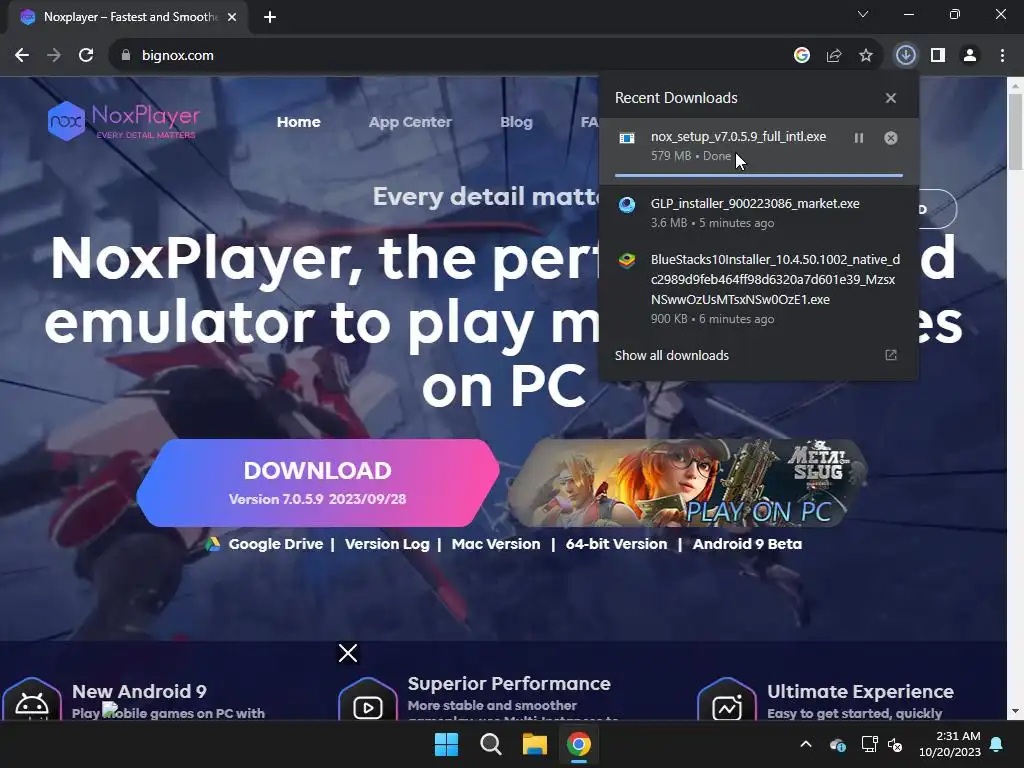Open the notifications bell icon
Viewport: 1024px width, 768px height.
click(997, 744)
